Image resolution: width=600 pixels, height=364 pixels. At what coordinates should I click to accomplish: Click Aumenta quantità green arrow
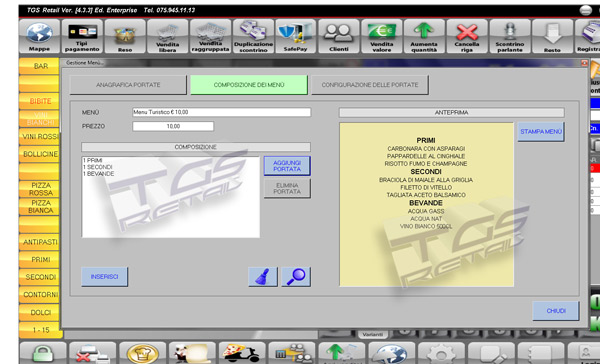[x=424, y=36]
